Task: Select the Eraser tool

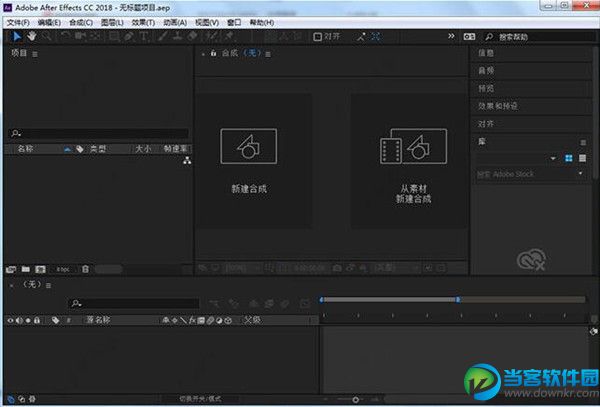Action: (x=192, y=36)
